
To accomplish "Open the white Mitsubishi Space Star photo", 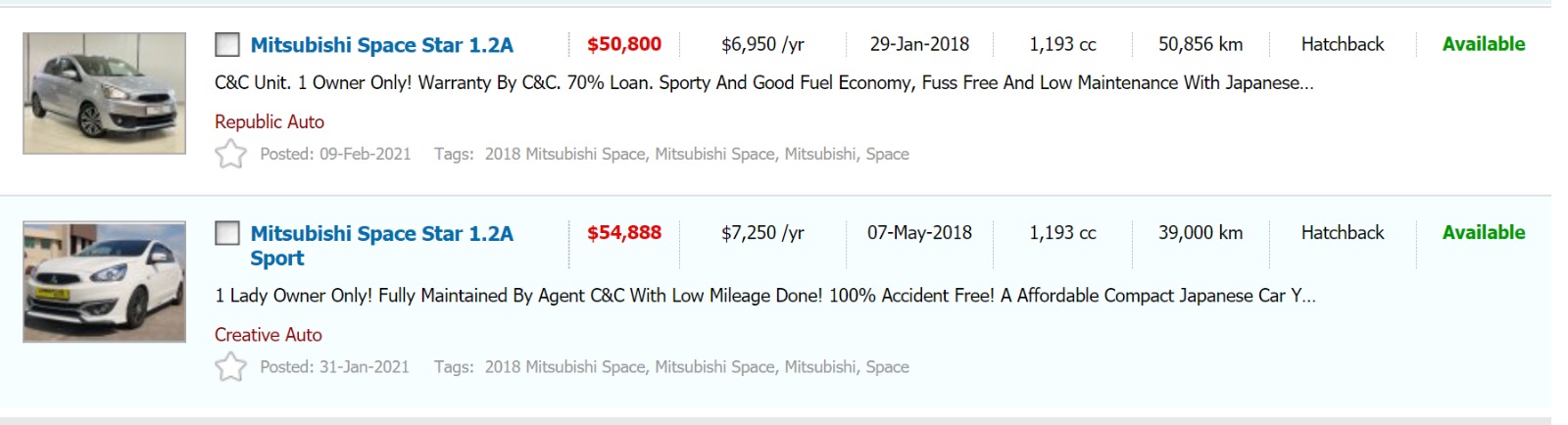I will point(105,282).
